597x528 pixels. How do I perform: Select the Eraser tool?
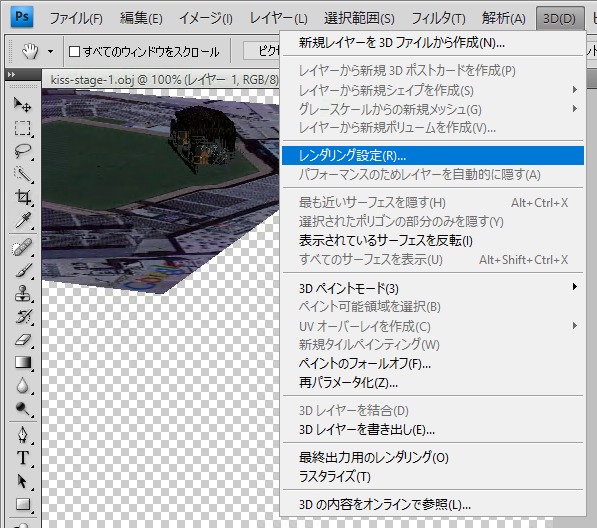click(22, 340)
